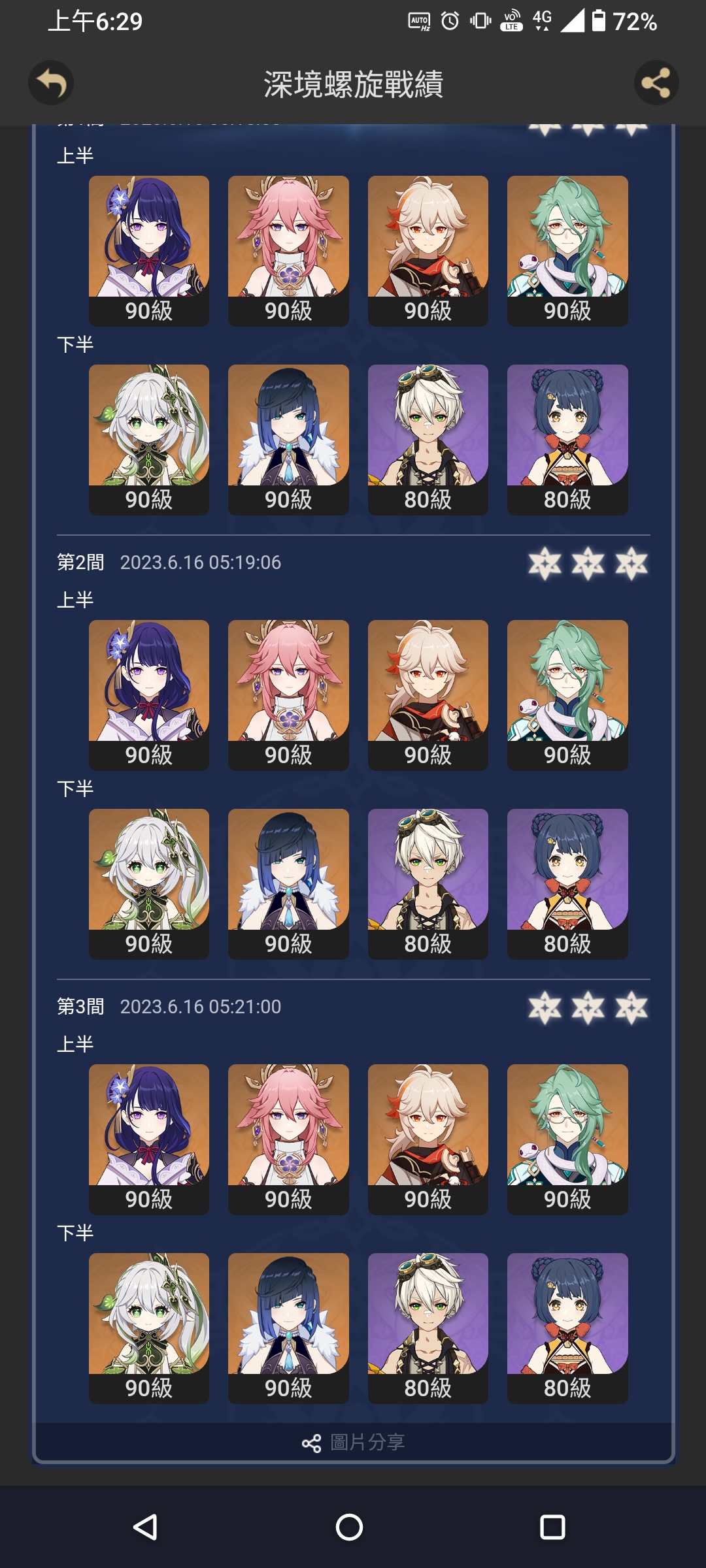Tap the back arrow icon

(51, 83)
